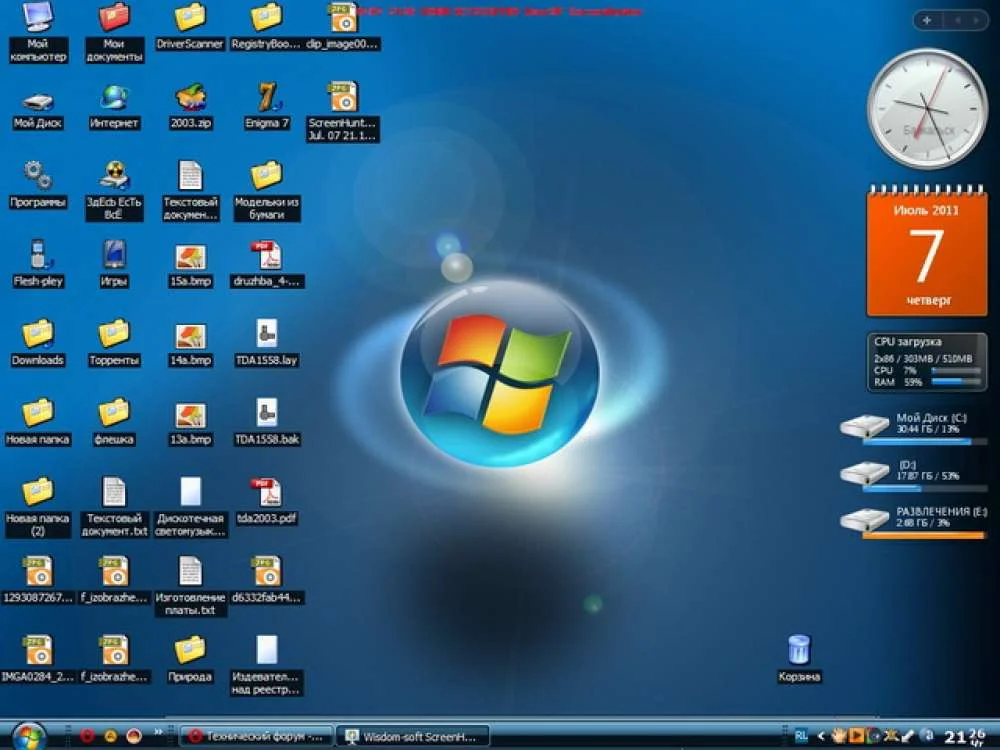
Task: Click the hand tray icon
Action: [x=839, y=736]
